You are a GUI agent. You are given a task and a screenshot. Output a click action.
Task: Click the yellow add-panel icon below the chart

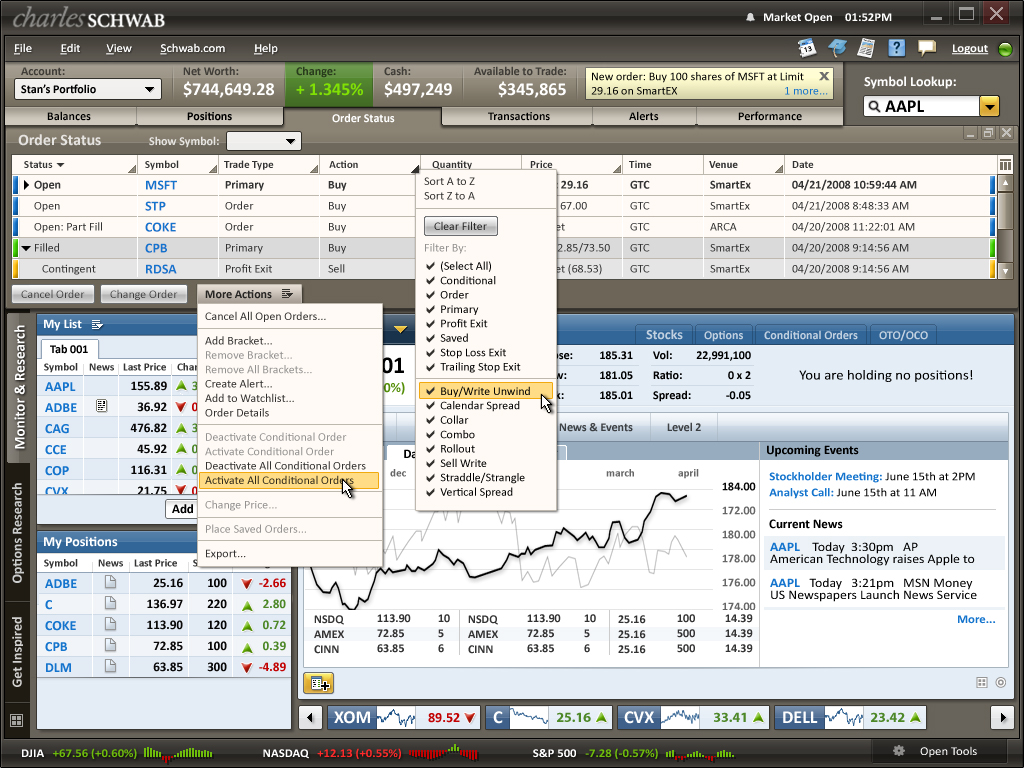319,683
